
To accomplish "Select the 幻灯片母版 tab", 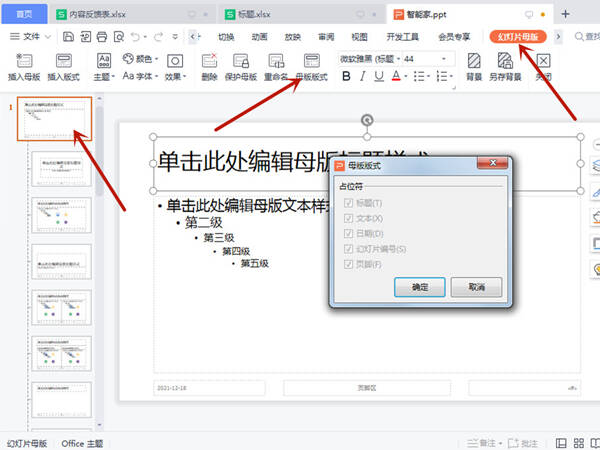I will pos(518,37).
